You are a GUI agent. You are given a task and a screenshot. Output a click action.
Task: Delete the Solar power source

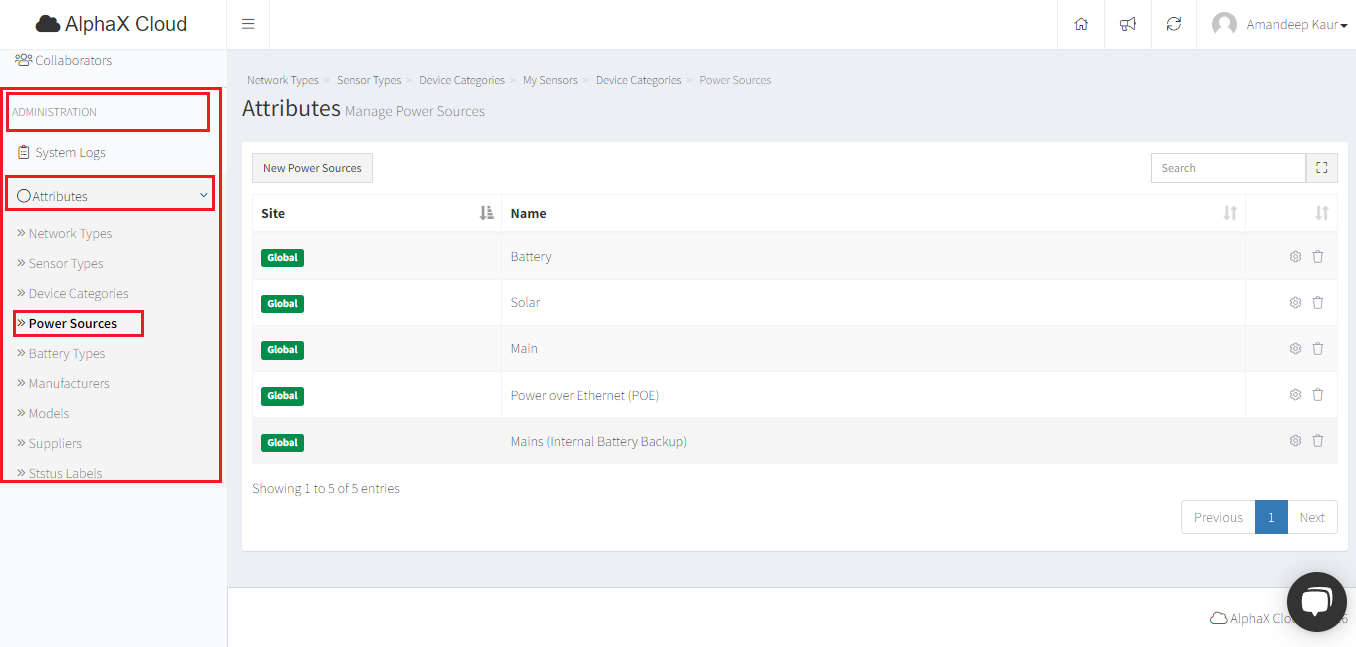tap(1318, 303)
